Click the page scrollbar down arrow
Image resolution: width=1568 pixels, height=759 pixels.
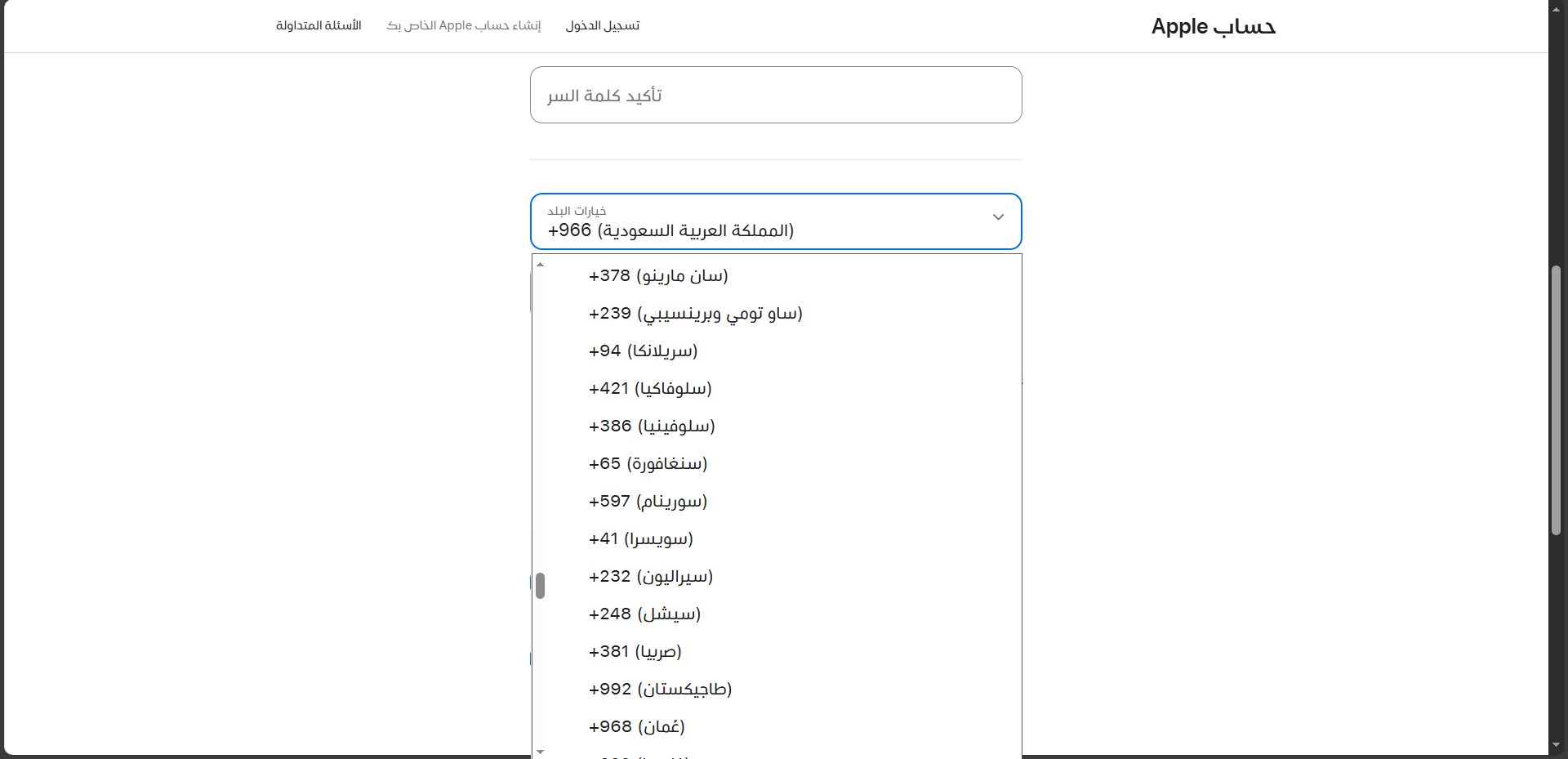1556,745
